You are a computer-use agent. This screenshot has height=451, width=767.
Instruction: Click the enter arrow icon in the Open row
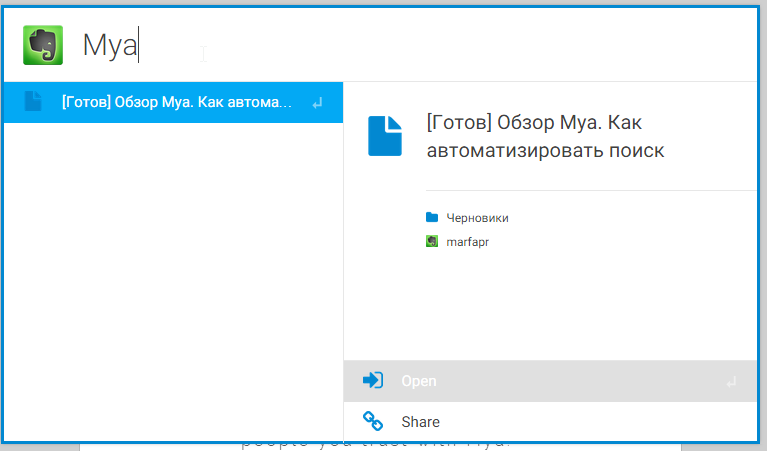click(x=731, y=382)
